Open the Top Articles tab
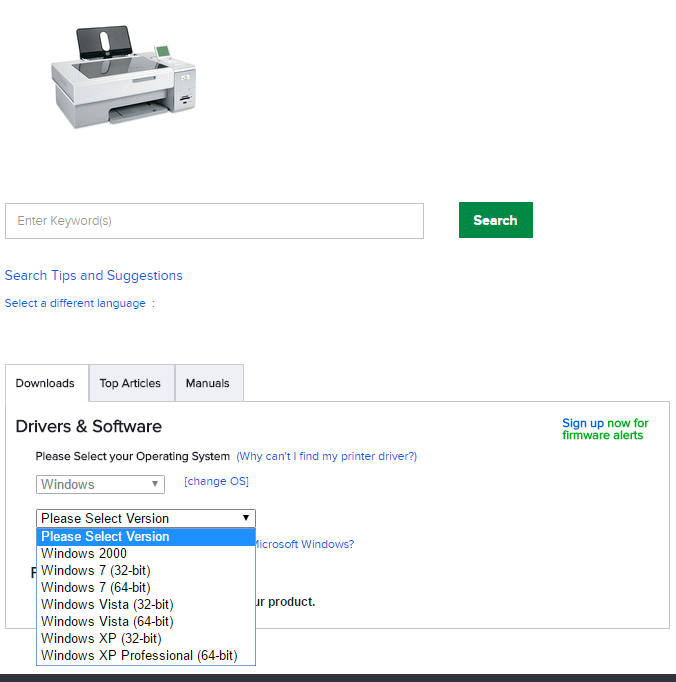 [130, 383]
